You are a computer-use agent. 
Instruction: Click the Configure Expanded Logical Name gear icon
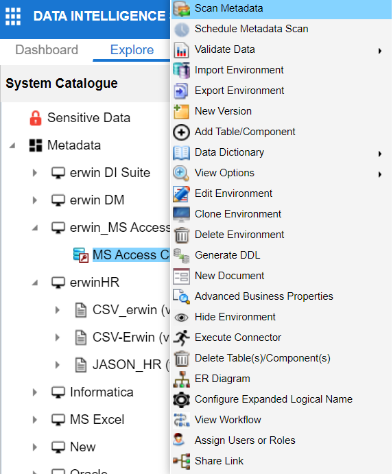181,399
